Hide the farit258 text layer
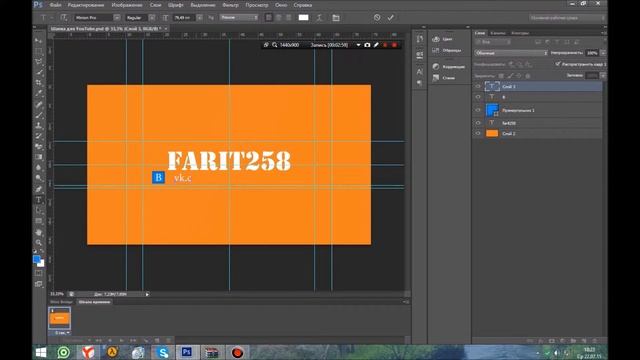This screenshot has width=640, height=360. 478,122
